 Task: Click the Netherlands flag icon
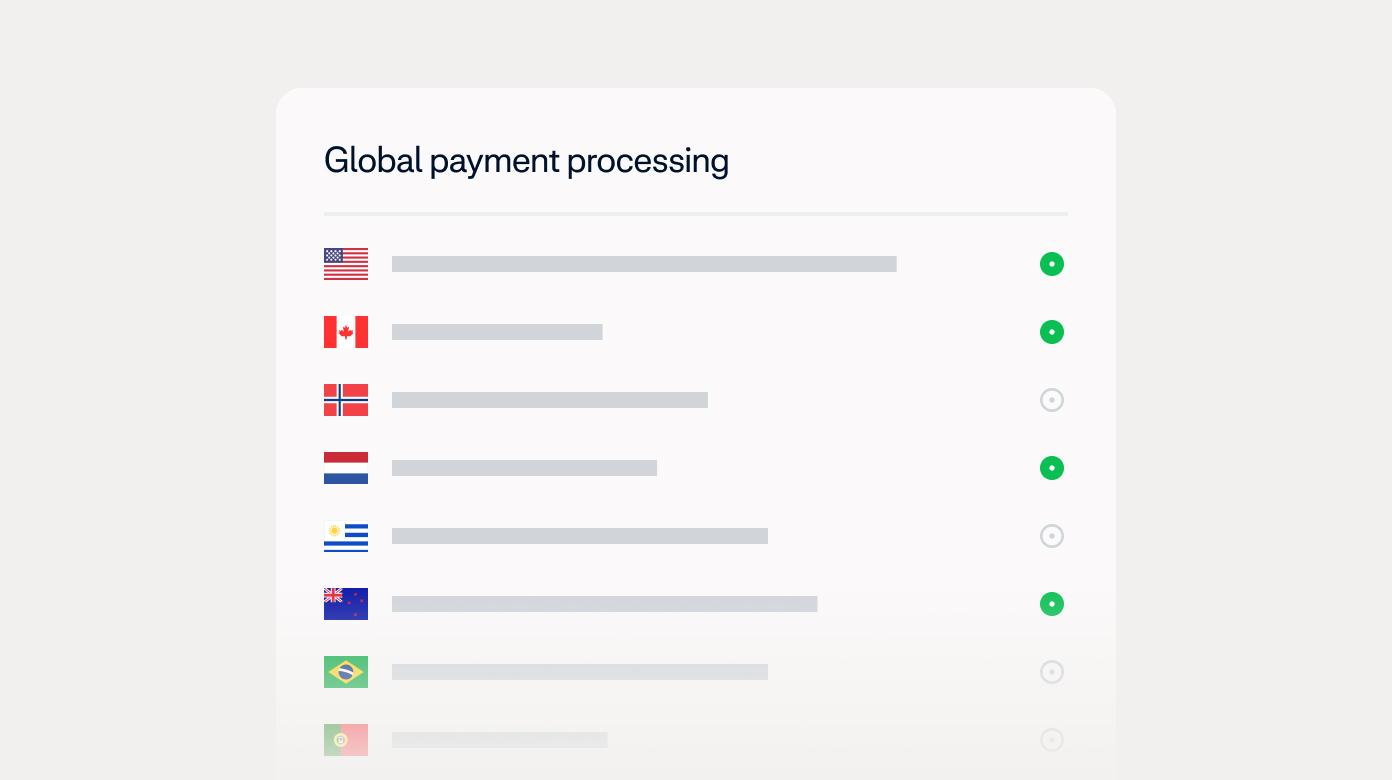click(x=346, y=468)
